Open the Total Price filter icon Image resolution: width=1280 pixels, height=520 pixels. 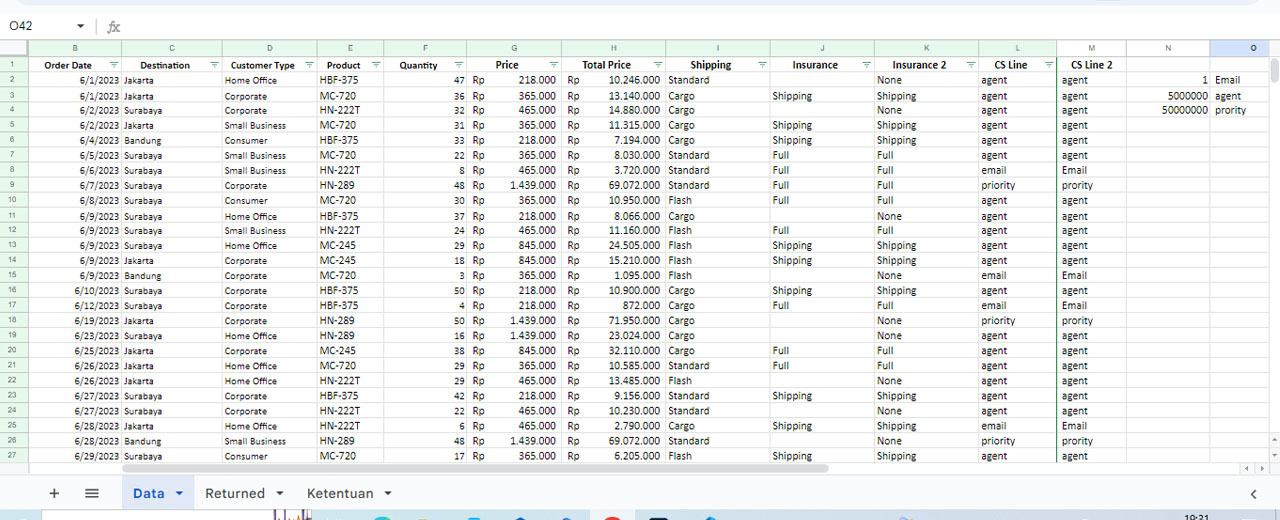[657, 65]
